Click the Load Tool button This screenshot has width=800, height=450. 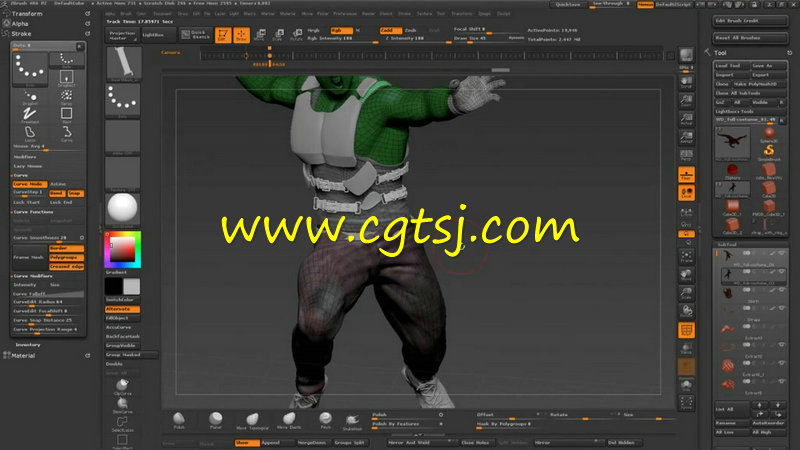732,66
